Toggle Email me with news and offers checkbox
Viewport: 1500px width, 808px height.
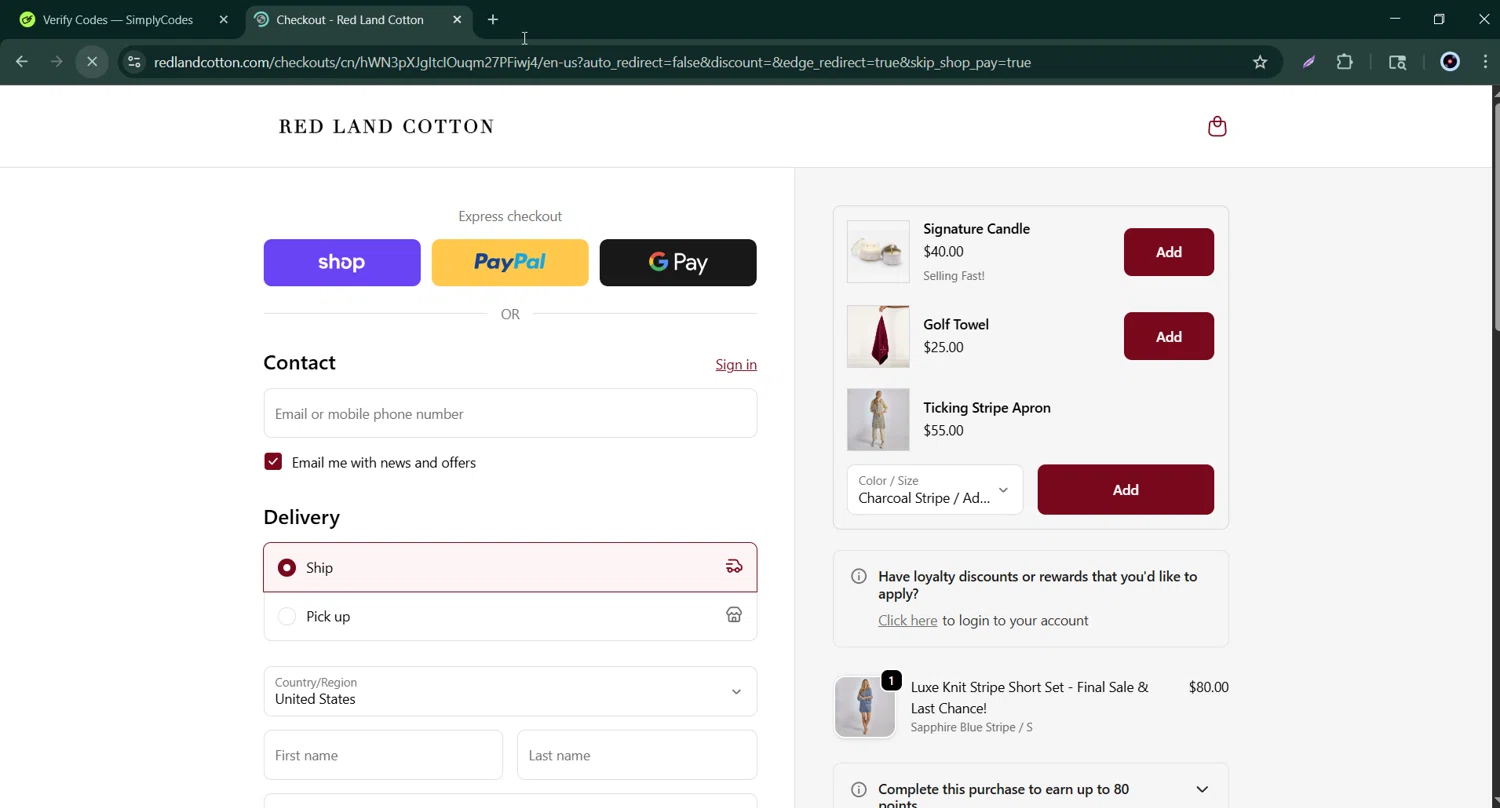click(273, 461)
